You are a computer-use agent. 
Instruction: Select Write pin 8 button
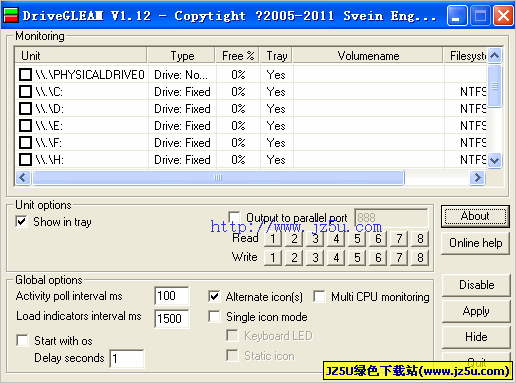click(x=420, y=257)
